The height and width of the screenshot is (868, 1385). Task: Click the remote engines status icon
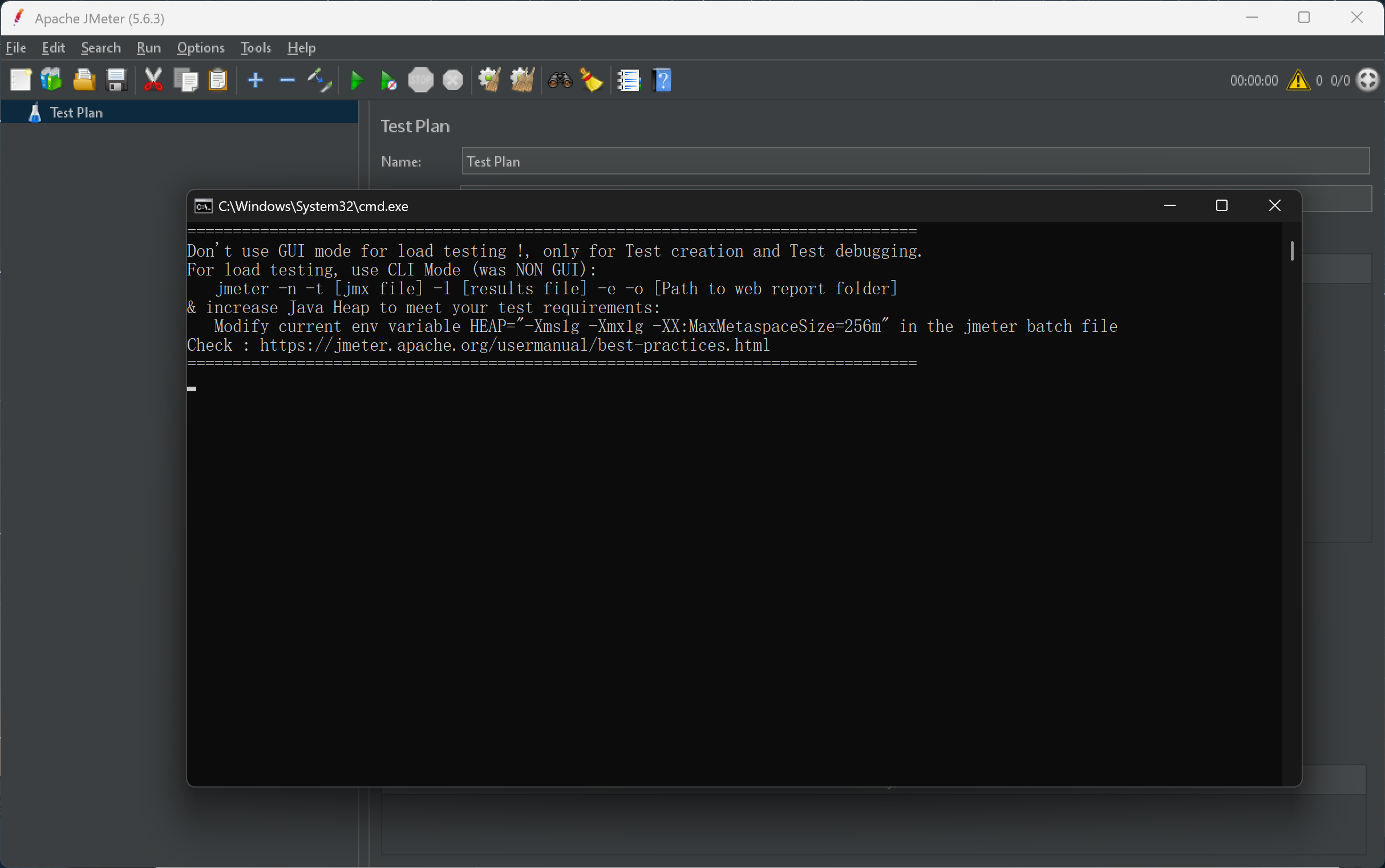pyautogui.click(x=1368, y=80)
